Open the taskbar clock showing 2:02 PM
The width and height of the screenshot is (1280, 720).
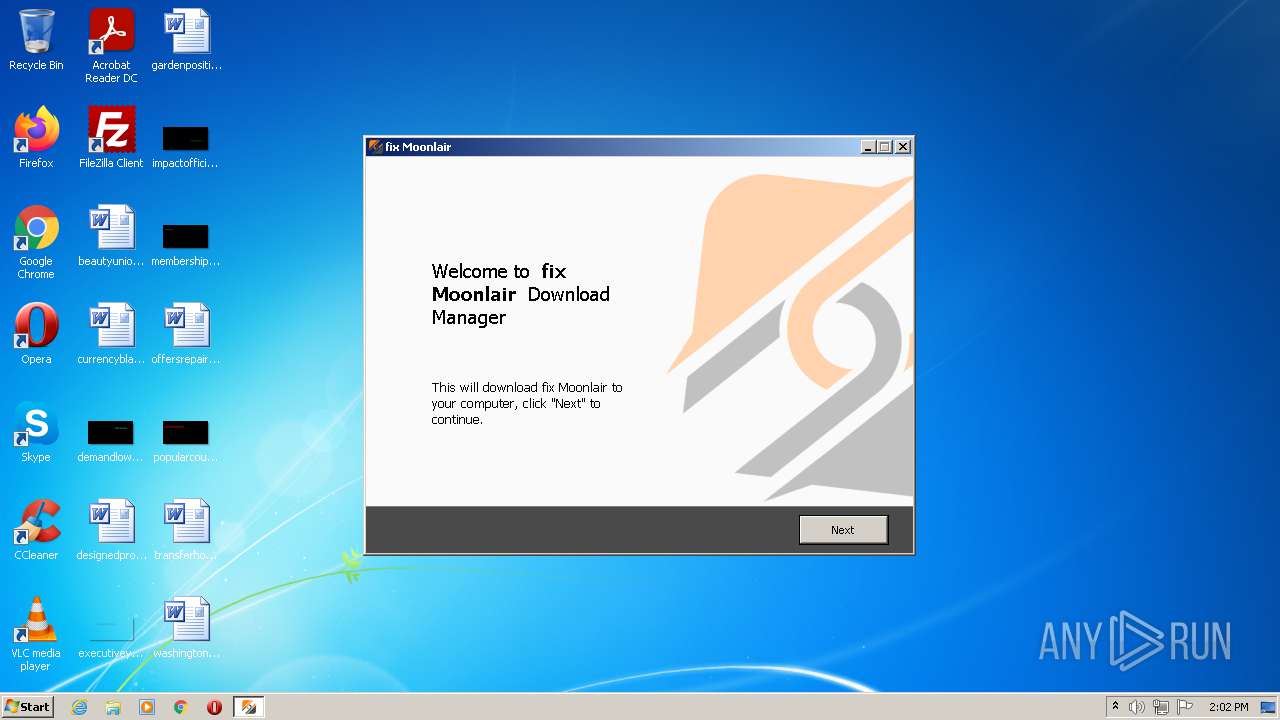point(1229,707)
